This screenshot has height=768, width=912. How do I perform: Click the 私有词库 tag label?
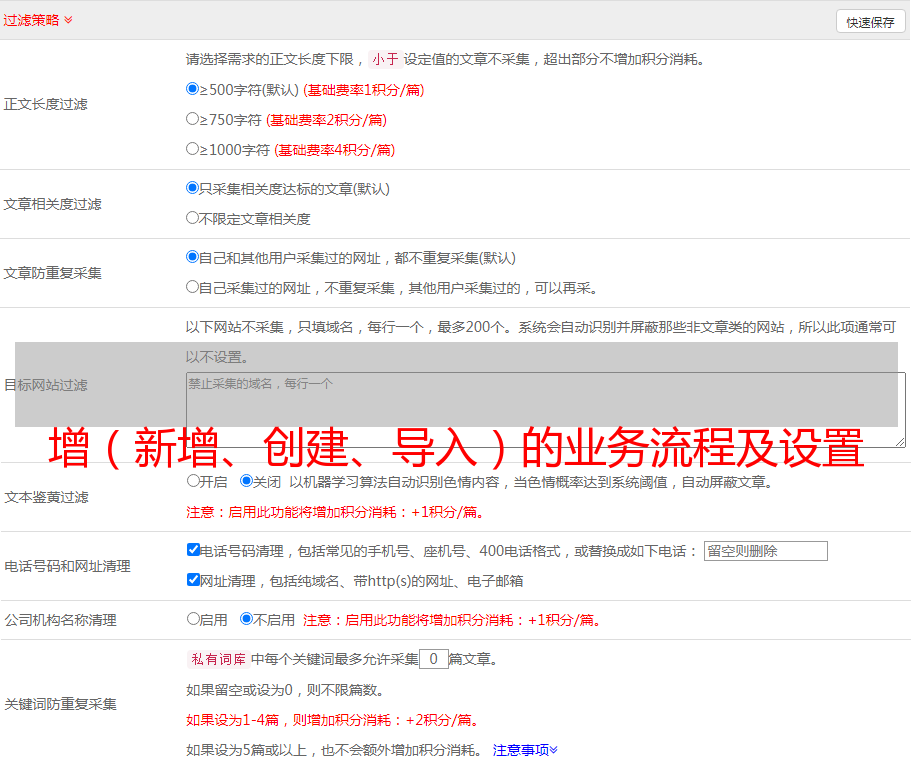(x=216, y=659)
